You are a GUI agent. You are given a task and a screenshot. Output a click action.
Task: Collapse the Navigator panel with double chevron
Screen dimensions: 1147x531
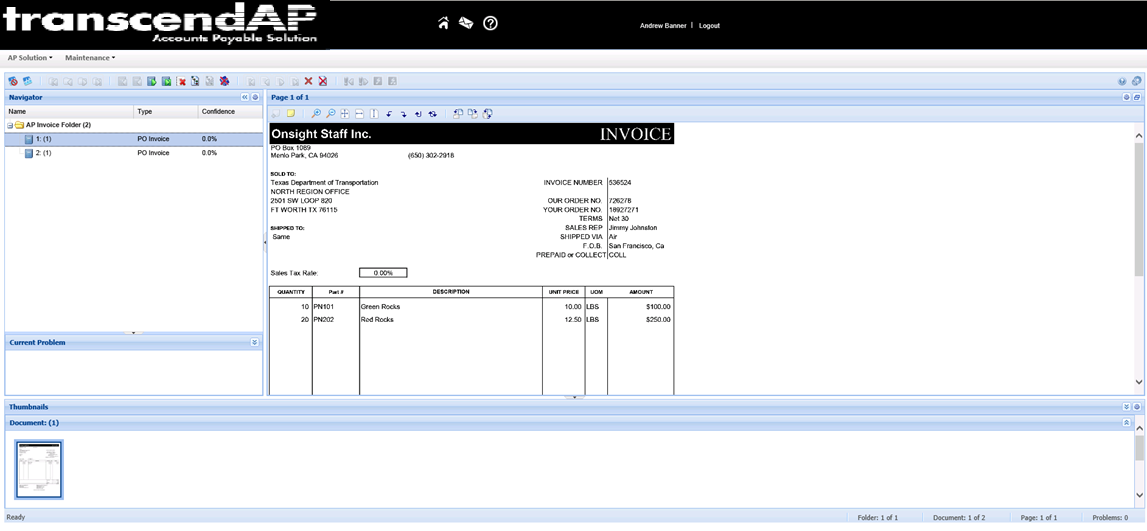click(245, 97)
